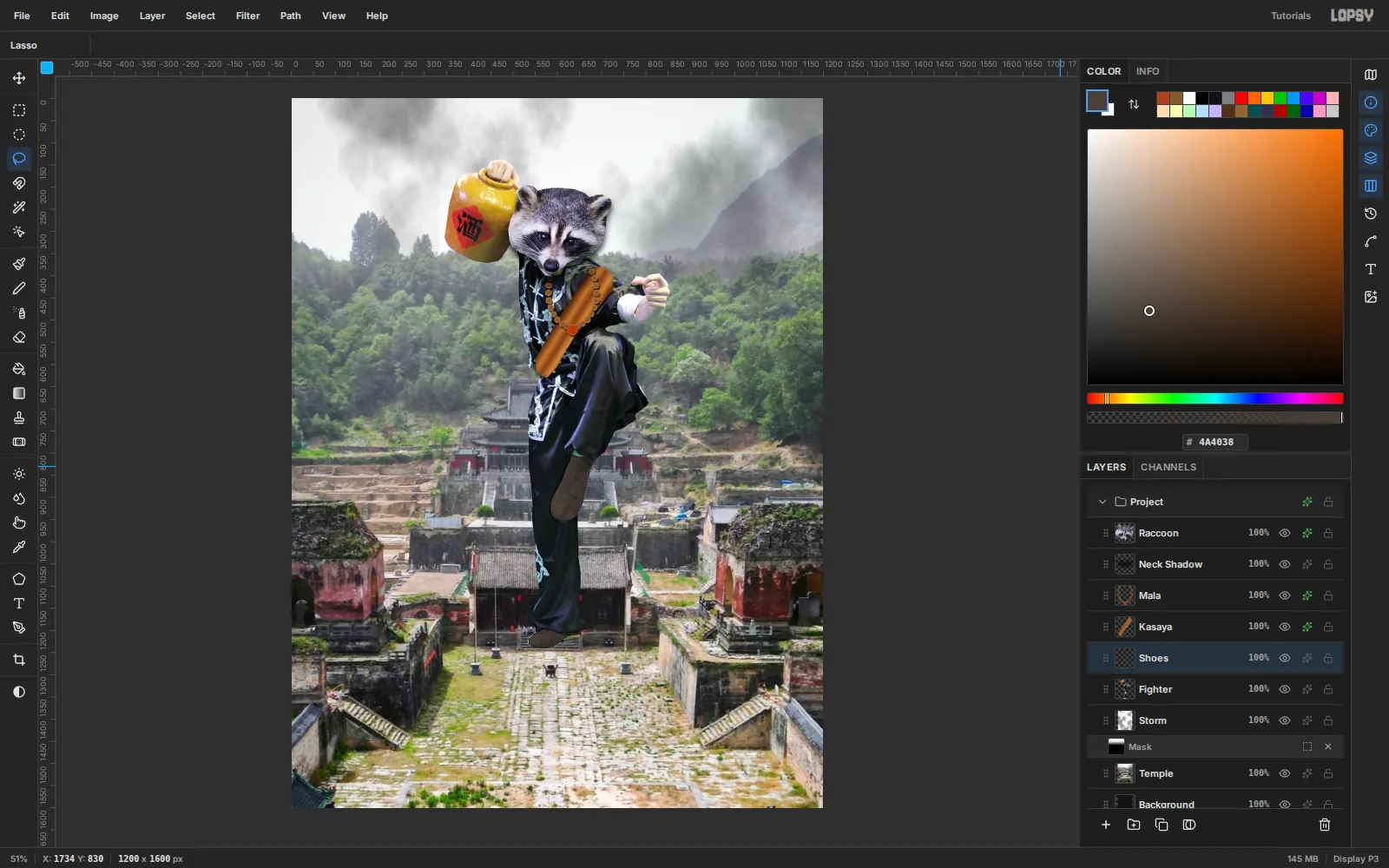Click the Display P3 color profile label

coord(1356,858)
